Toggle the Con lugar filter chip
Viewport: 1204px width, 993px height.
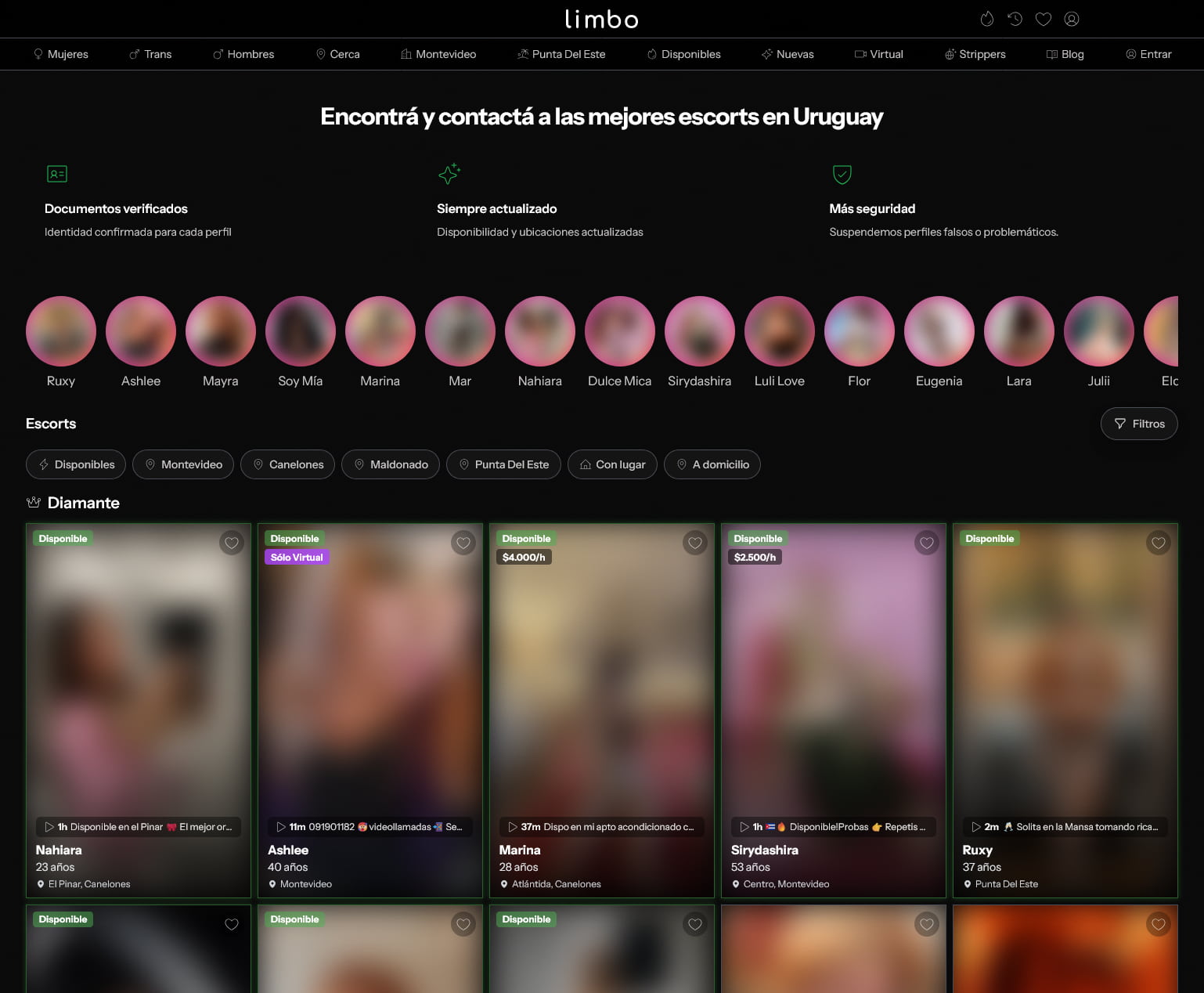(x=612, y=464)
